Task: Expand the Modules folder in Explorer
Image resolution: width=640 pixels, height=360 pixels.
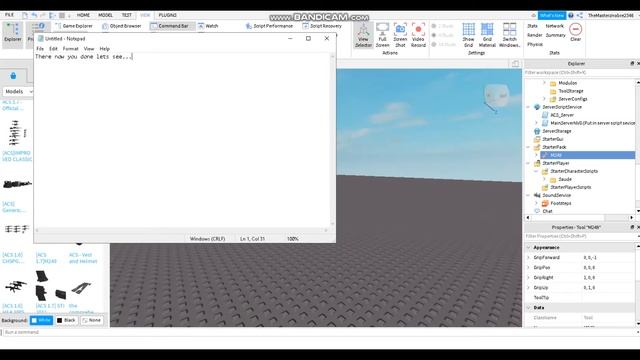Action: coord(544,83)
